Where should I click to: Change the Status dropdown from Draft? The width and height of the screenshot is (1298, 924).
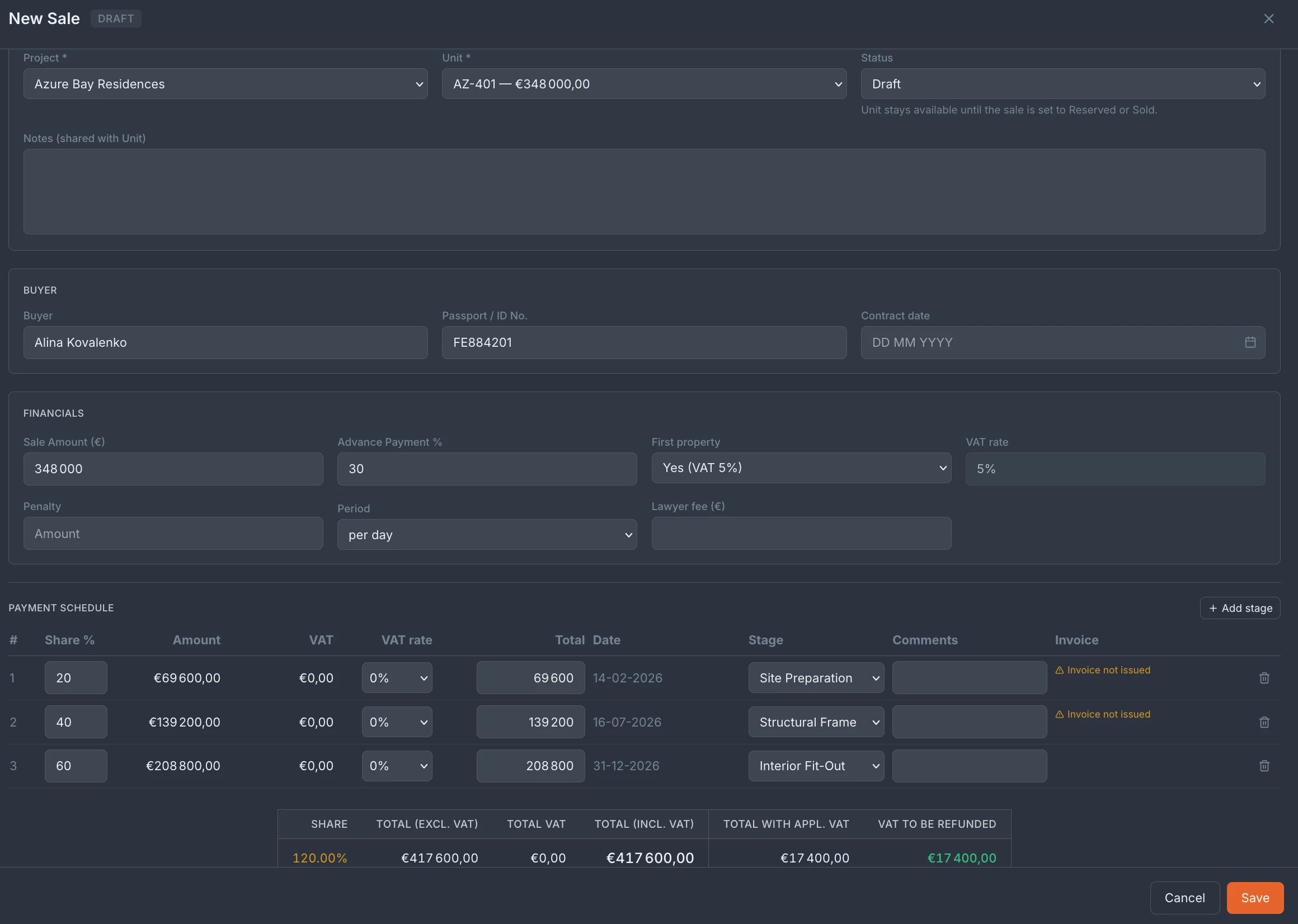click(1062, 84)
